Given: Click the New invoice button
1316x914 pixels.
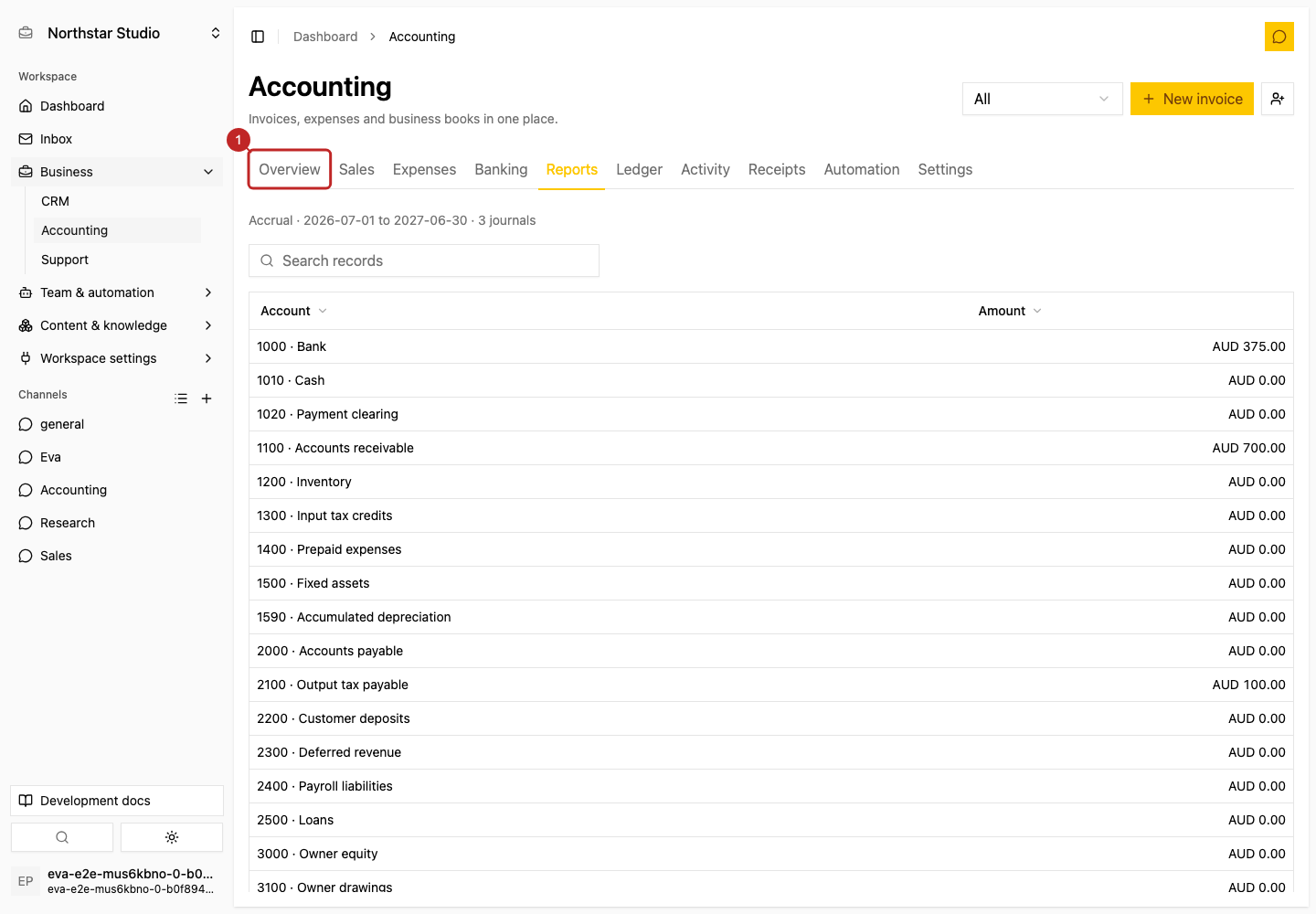Looking at the screenshot, I should [1192, 99].
